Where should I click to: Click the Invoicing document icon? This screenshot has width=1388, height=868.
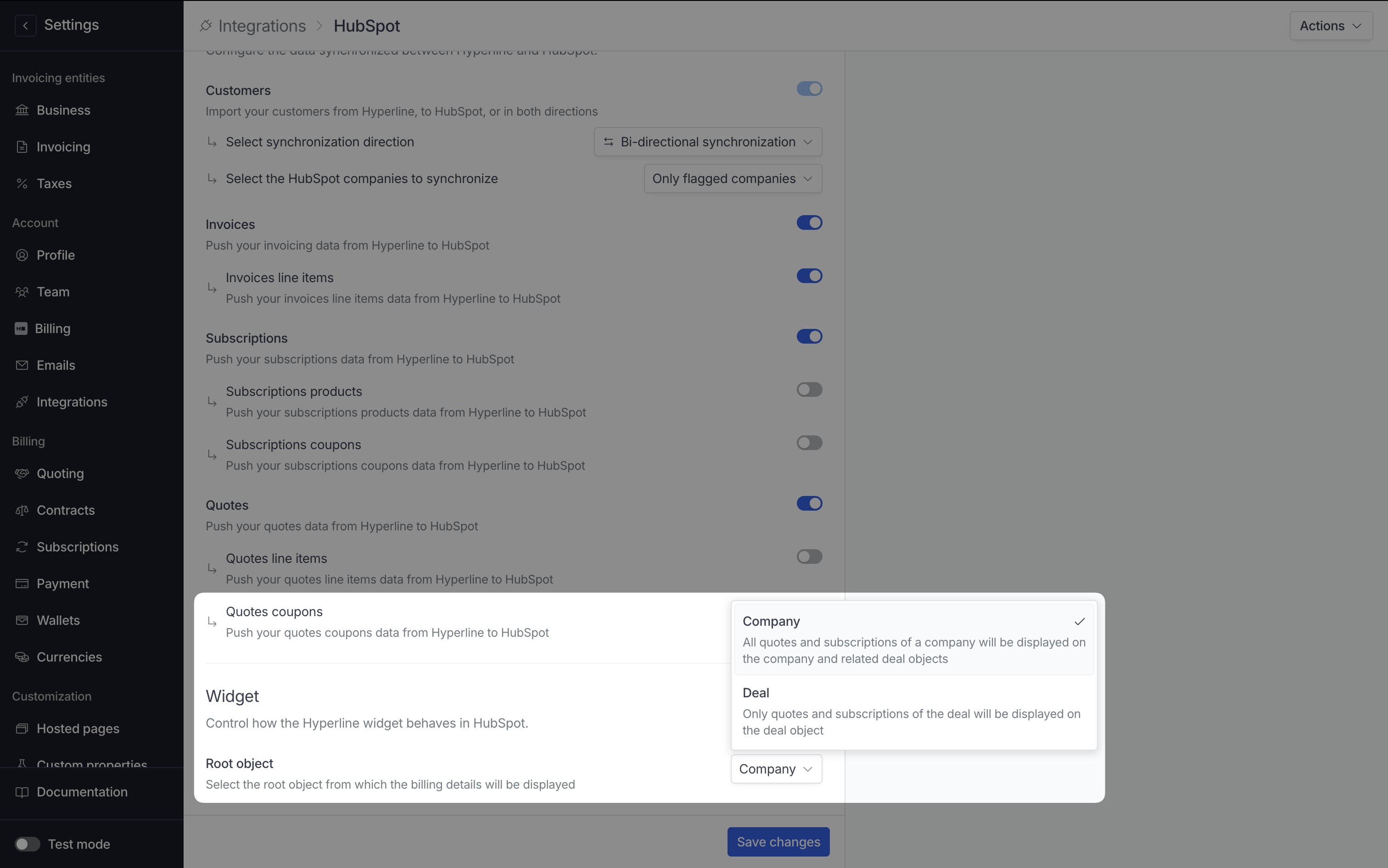(22, 146)
